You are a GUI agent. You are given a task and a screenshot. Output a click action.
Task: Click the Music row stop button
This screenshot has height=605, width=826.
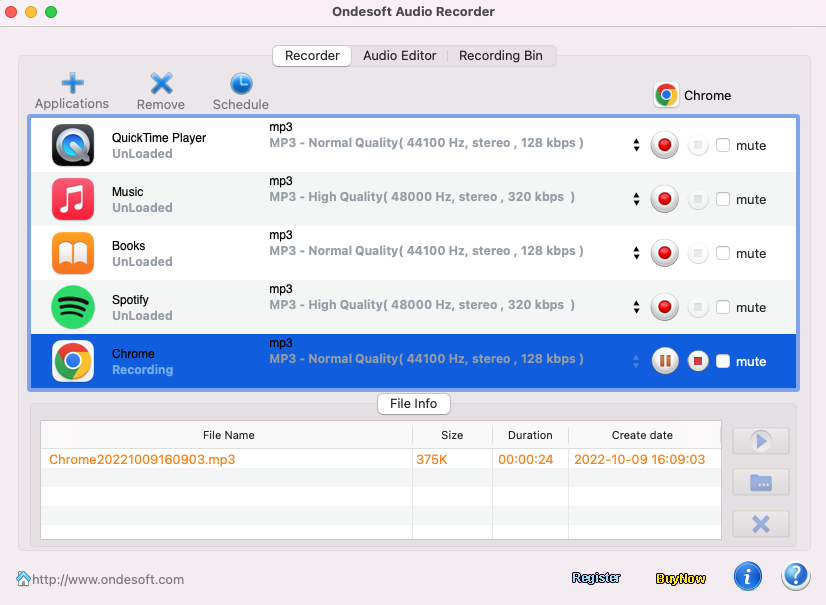point(698,199)
